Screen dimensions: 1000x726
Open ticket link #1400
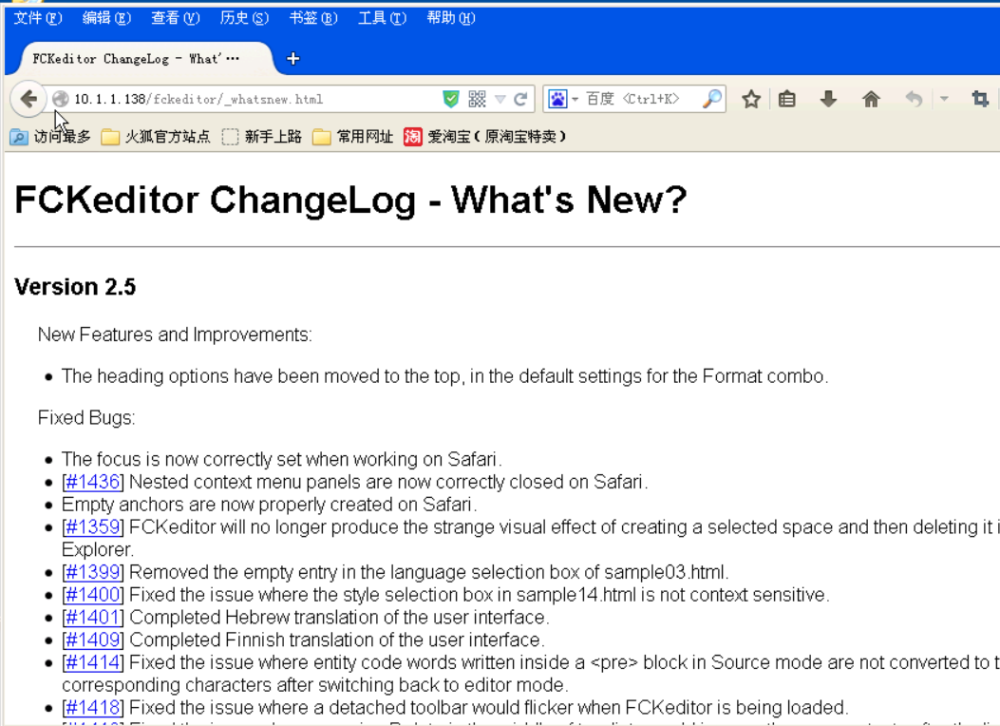click(93, 595)
